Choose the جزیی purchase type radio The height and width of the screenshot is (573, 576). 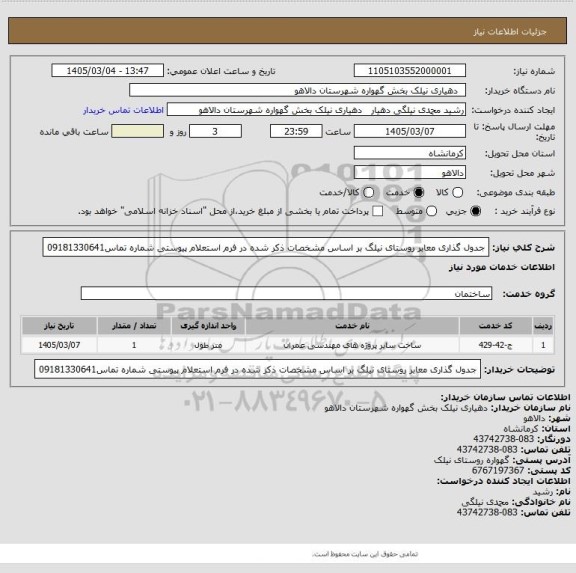(475, 211)
